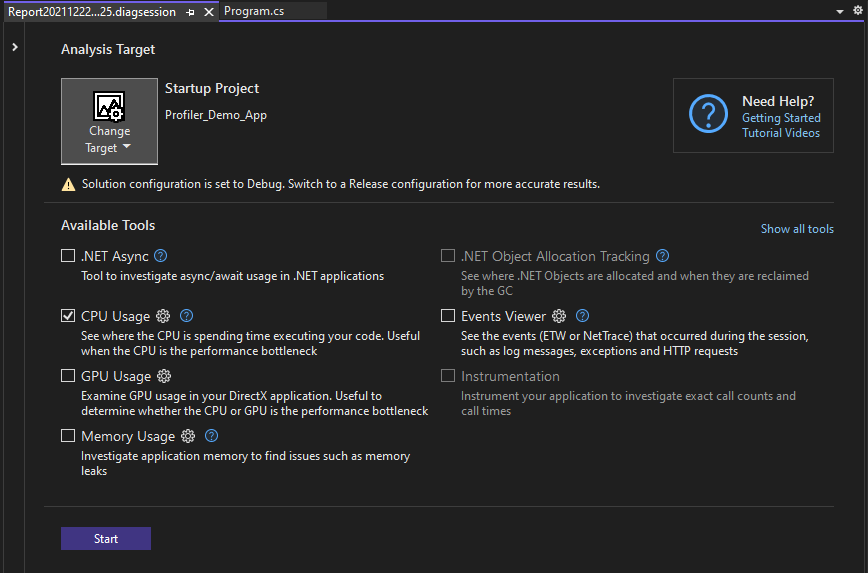Toggle the Instrumentation checkbox

[448, 376]
